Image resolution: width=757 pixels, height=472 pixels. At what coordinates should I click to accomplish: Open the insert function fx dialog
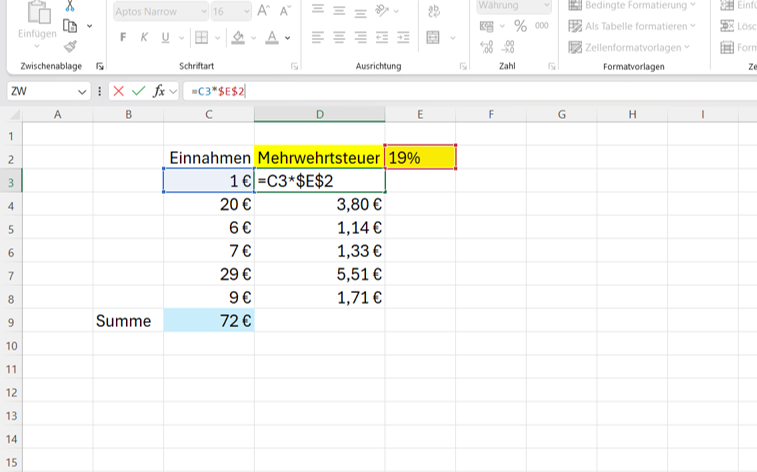coord(158,91)
